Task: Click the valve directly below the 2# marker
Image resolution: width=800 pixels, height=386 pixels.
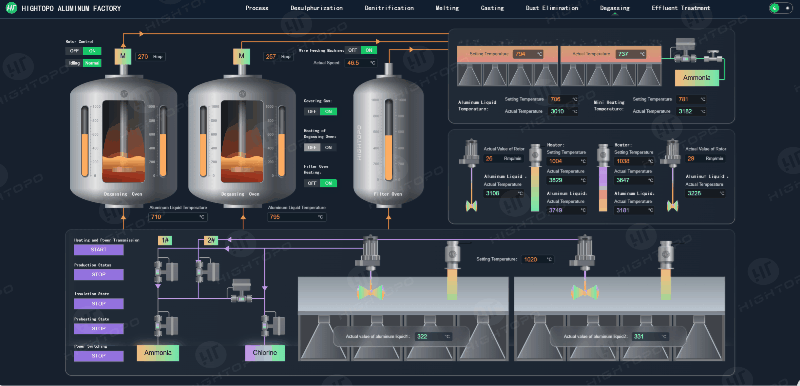Action: click(207, 271)
